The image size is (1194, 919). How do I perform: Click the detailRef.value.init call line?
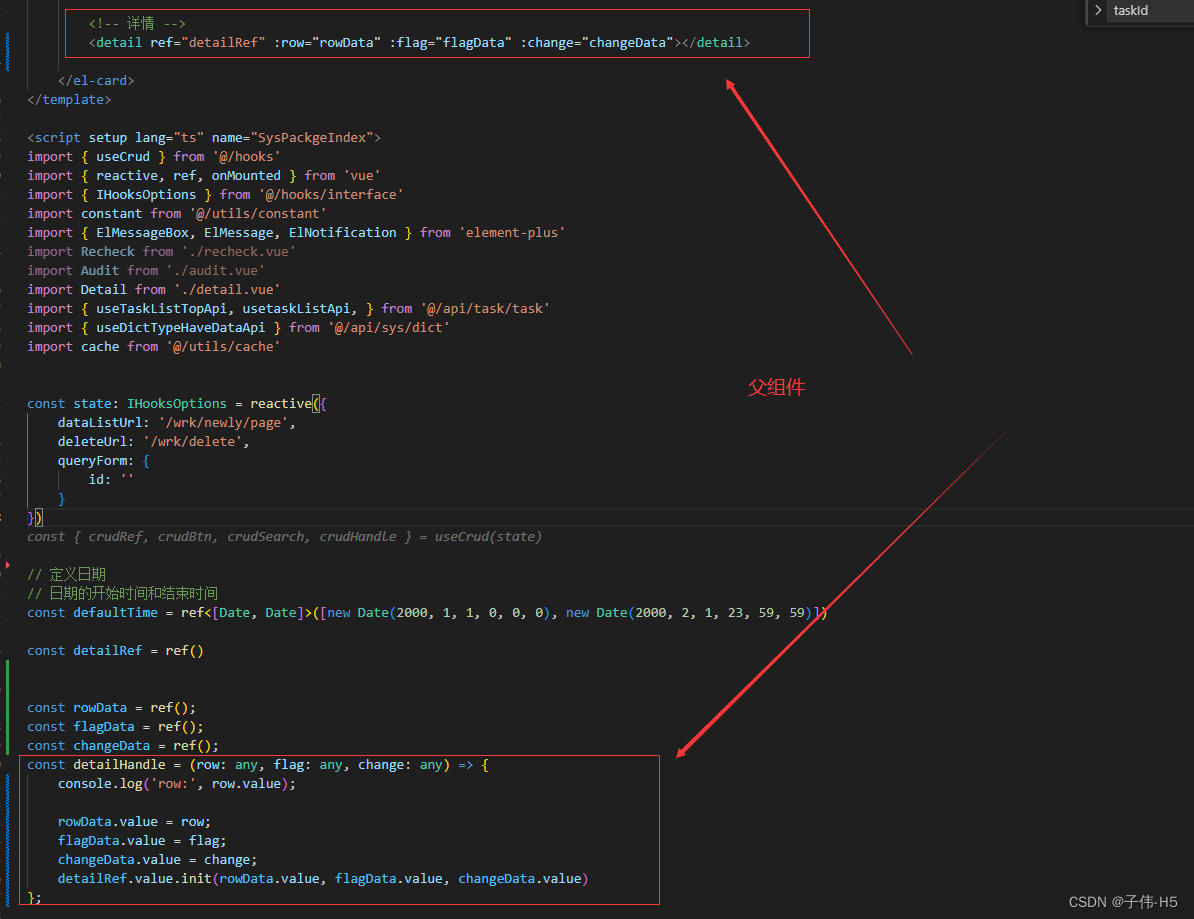coord(323,879)
